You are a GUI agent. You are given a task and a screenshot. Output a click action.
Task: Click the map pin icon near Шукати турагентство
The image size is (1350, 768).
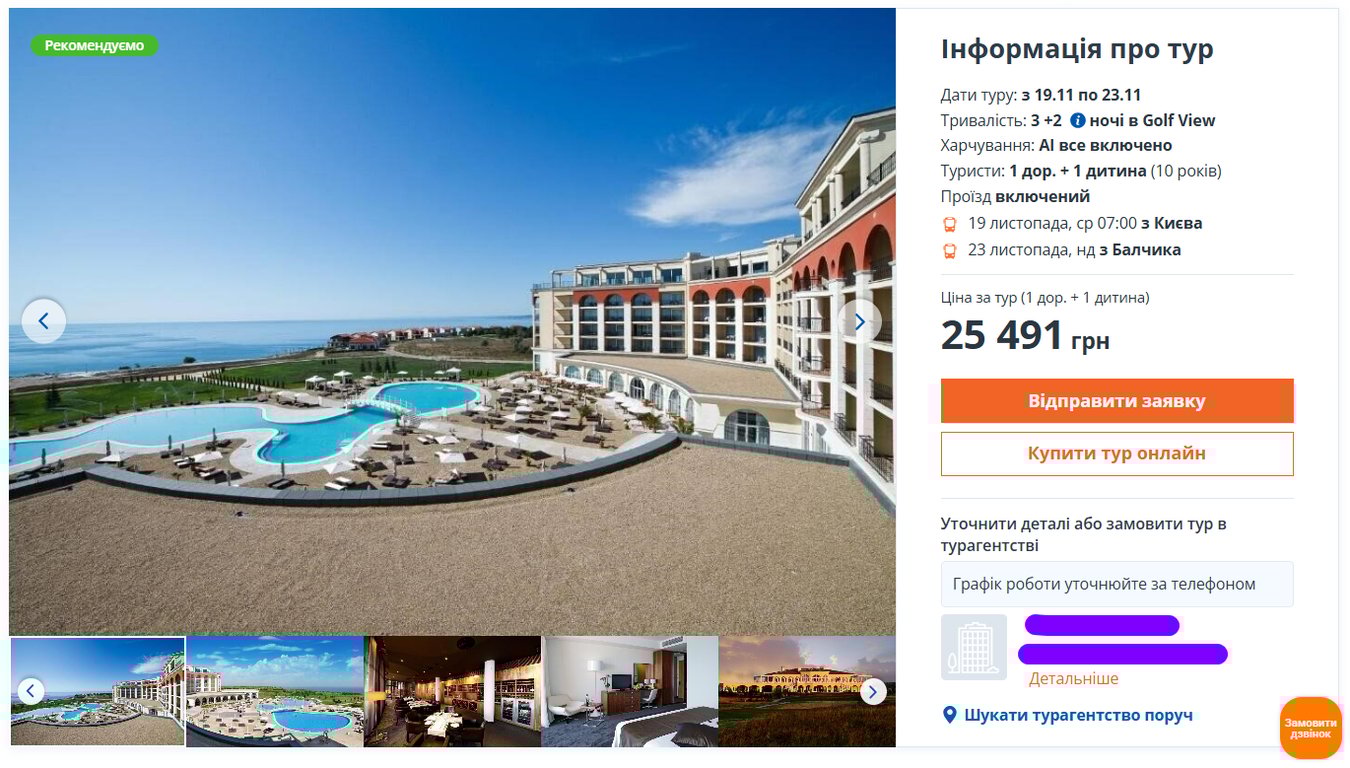coord(950,715)
